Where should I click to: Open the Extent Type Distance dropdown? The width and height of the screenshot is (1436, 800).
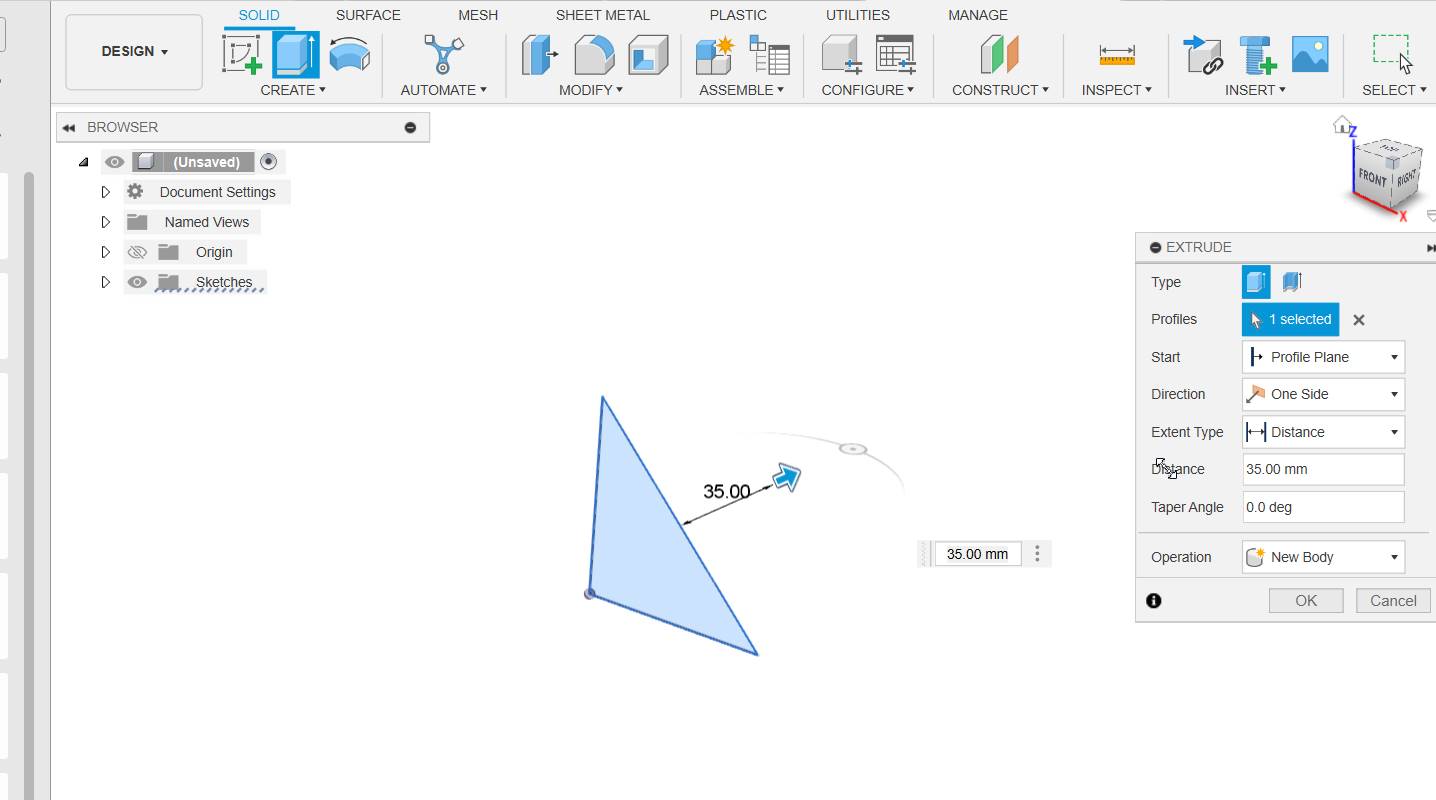tap(1323, 432)
